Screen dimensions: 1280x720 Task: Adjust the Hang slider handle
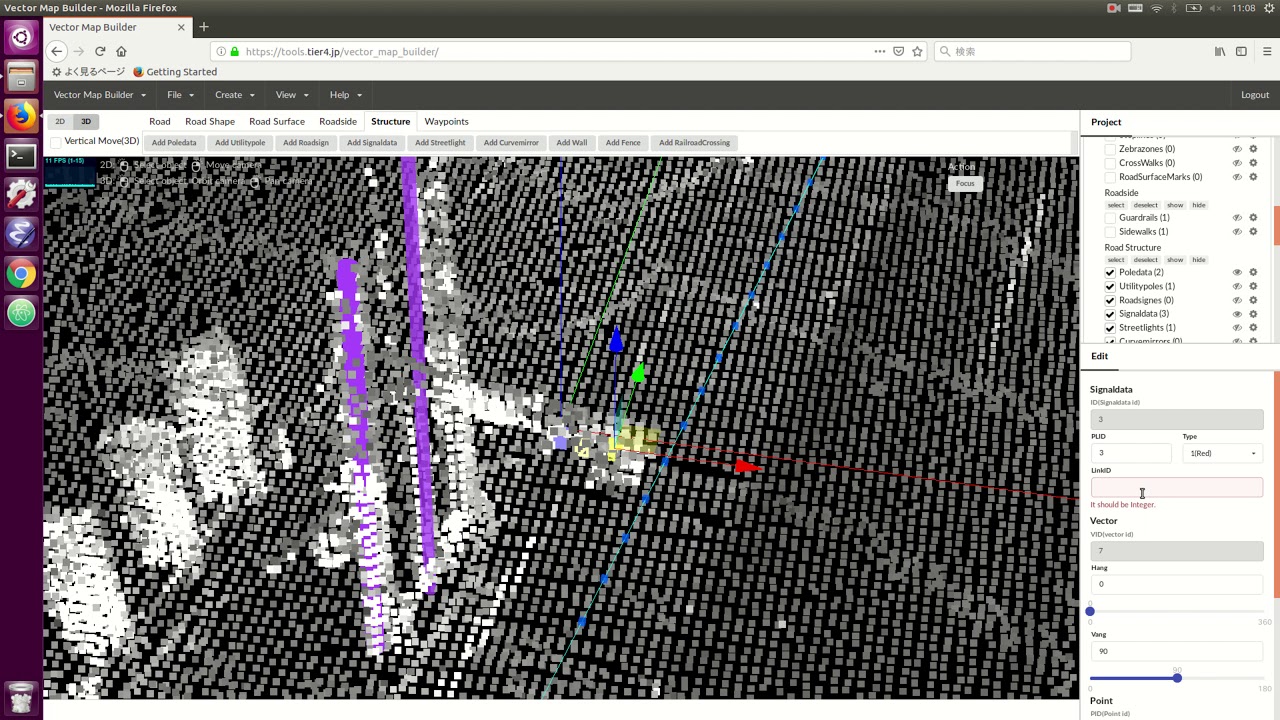click(1090, 611)
